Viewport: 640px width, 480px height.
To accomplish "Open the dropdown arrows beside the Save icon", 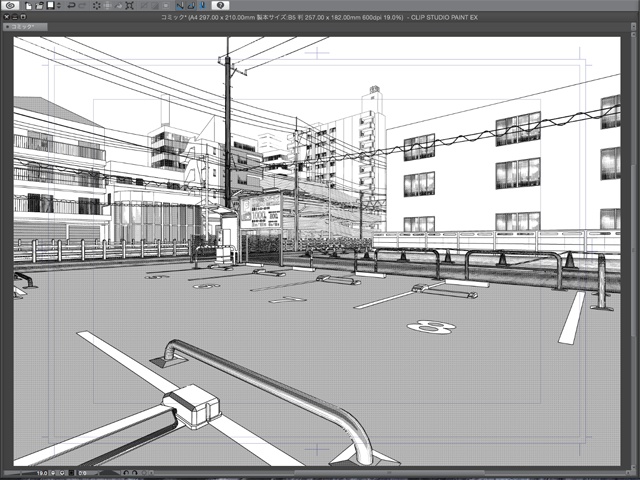I will point(59,6).
